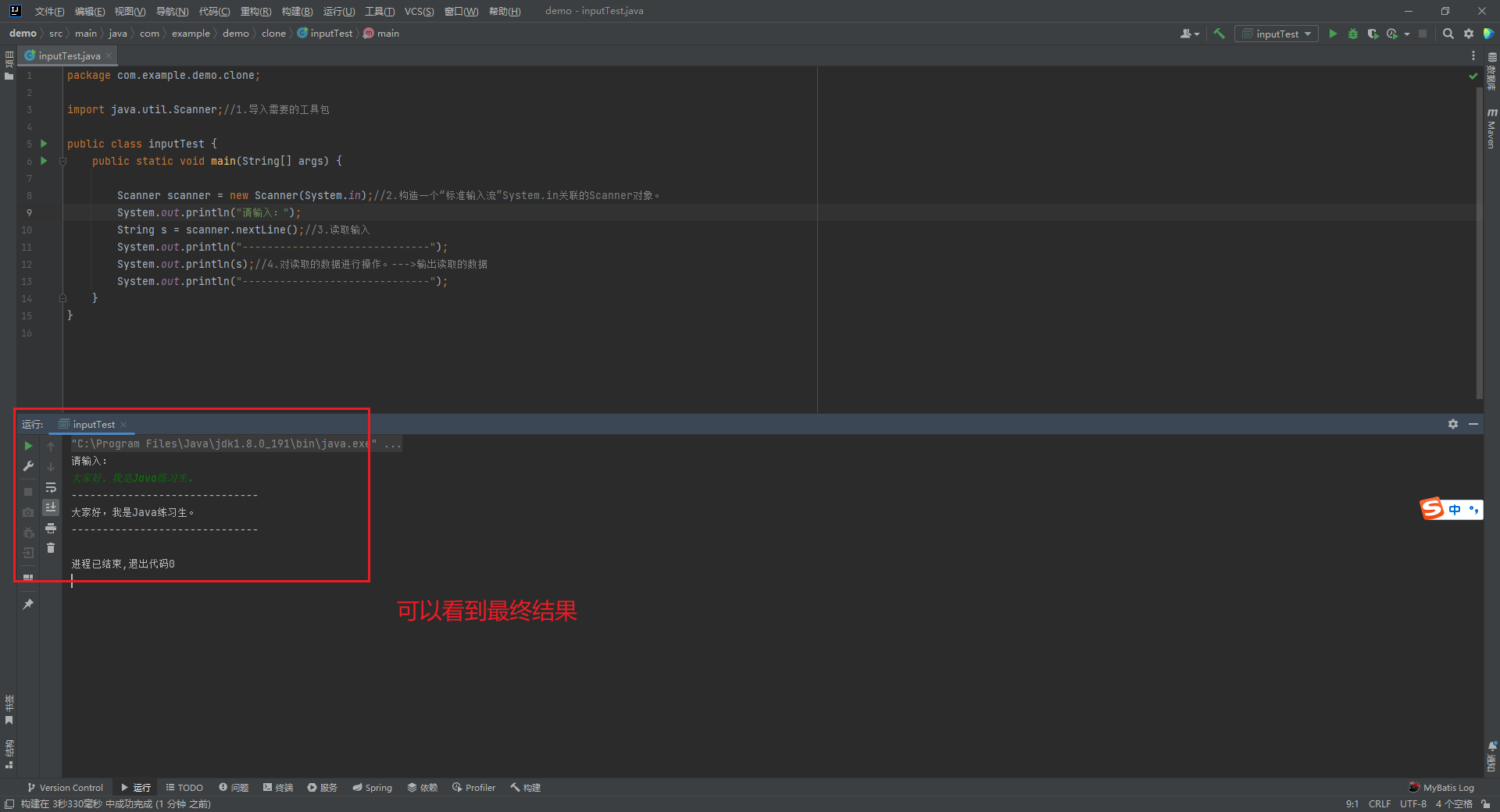Close the inputTest.java editor tab
Viewport: 1500px width, 812px height.
tap(109, 55)
